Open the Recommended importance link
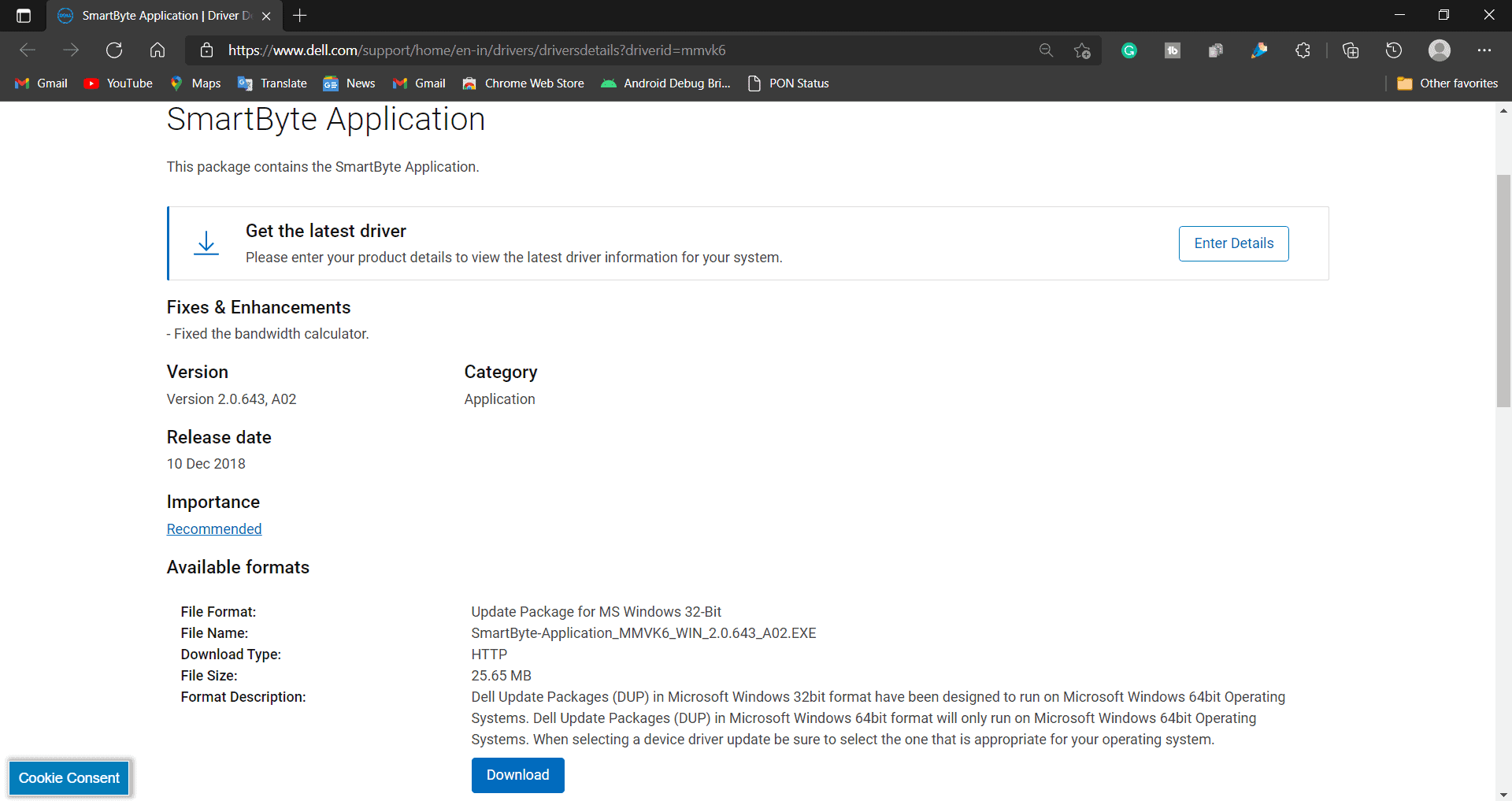The width and height of the screenshot is (1512, 801). tap(213, 528)
